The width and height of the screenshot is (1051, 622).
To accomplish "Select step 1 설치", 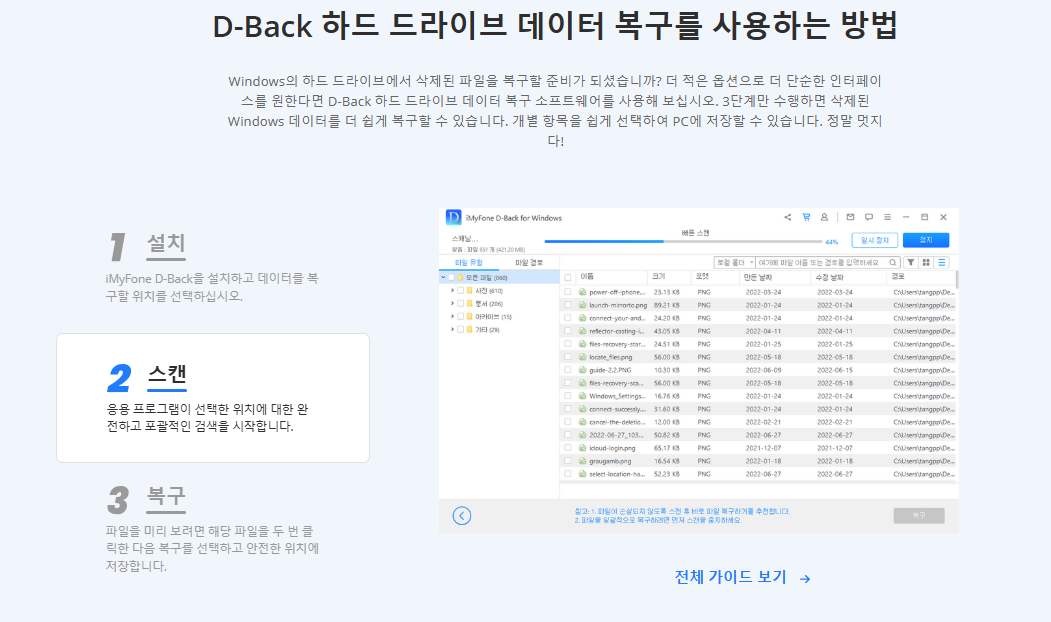I will (x=213, y=268).
